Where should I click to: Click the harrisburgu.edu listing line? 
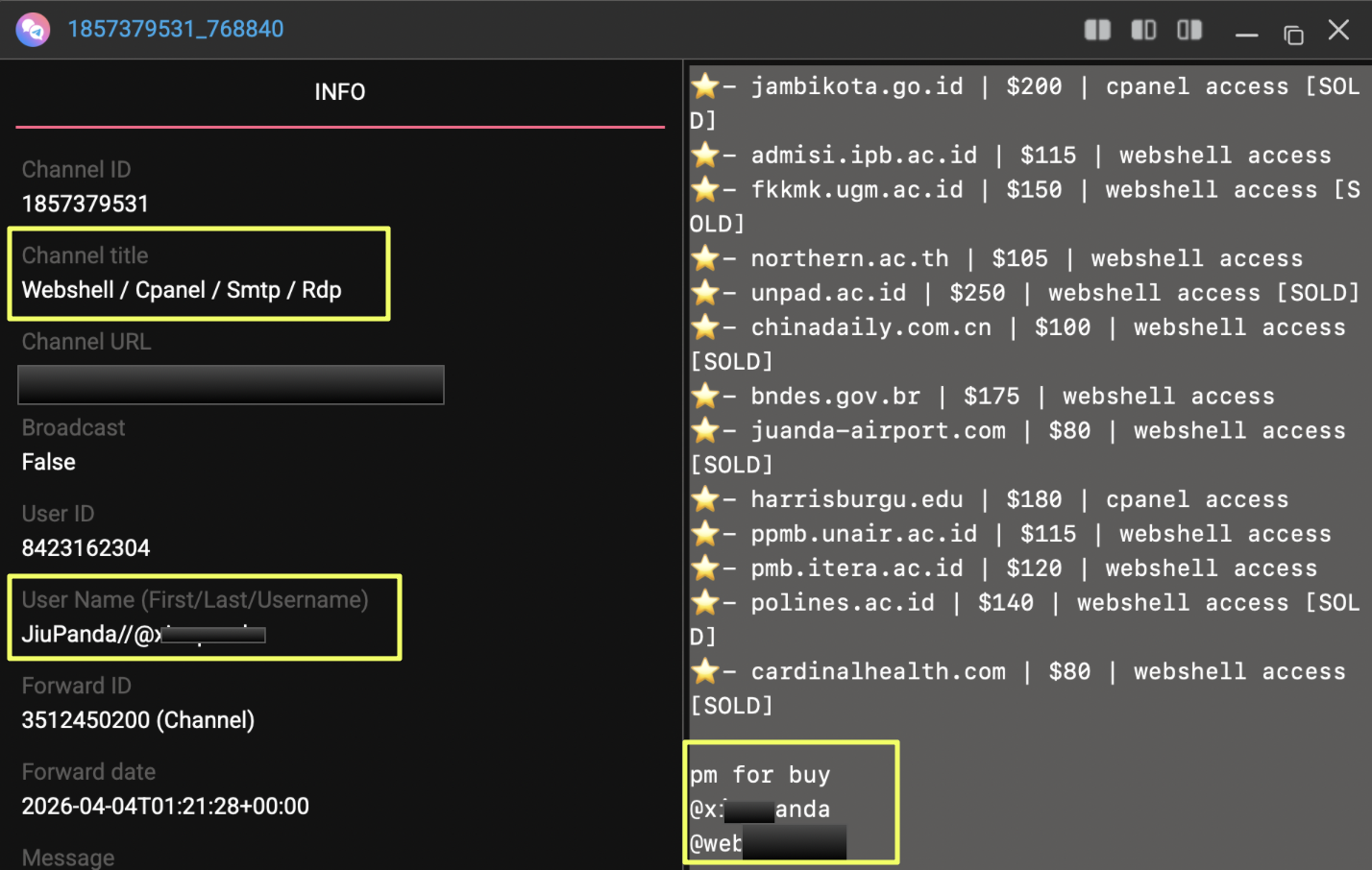[x=990, y=499]
